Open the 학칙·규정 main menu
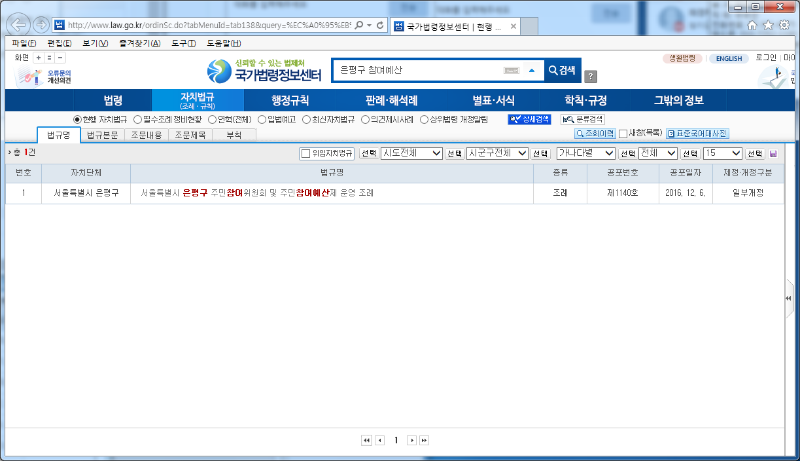This screenshot has width=800, height=461. (585, 100)
